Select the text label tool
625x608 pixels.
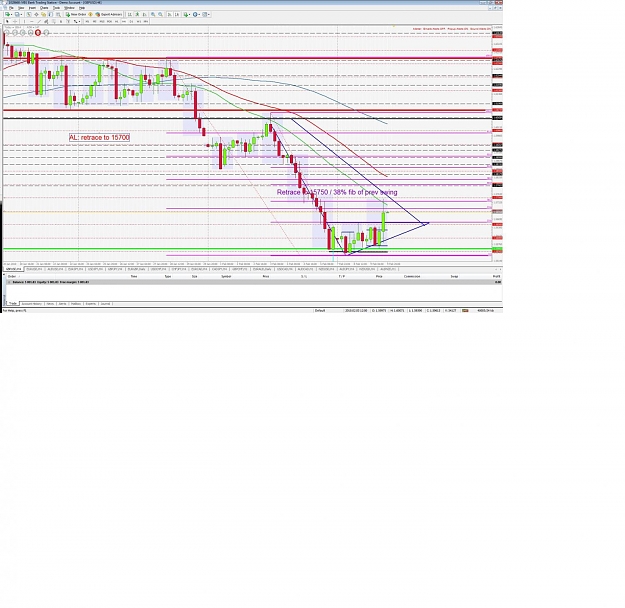[x=68, y=21]
